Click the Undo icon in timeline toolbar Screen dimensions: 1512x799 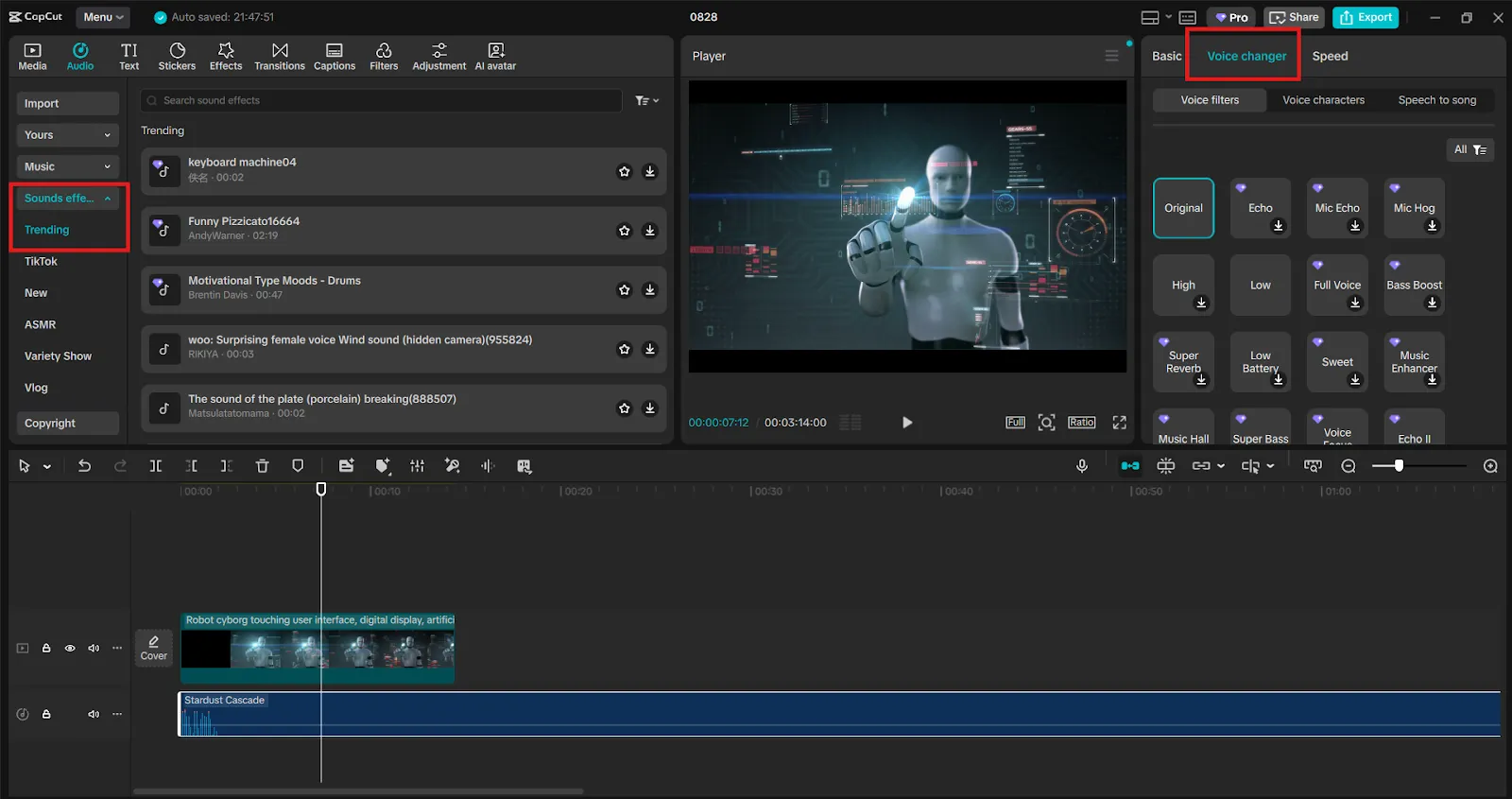(x=84, y=466)
